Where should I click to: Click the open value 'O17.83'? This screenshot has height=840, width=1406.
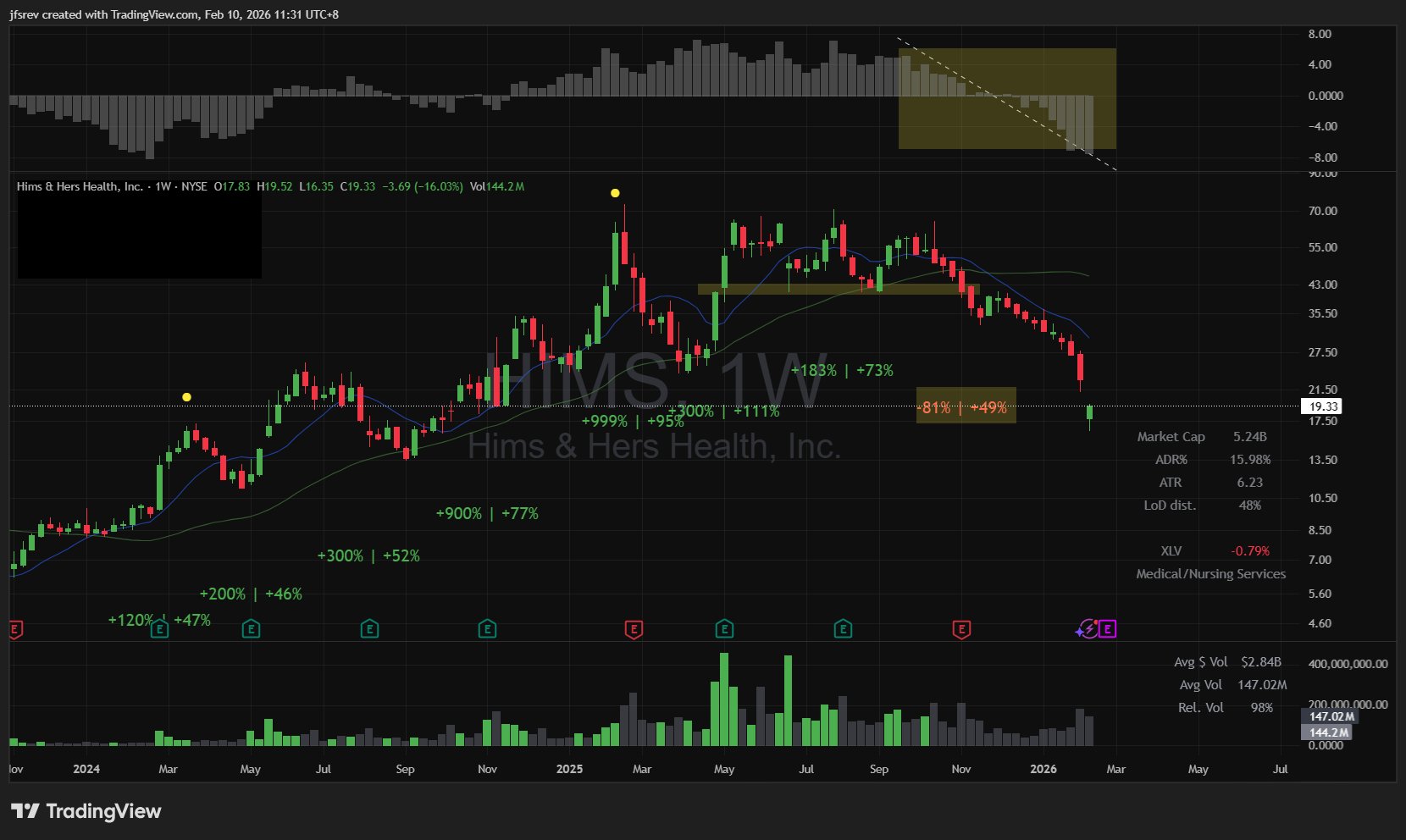tap(232, 186)
